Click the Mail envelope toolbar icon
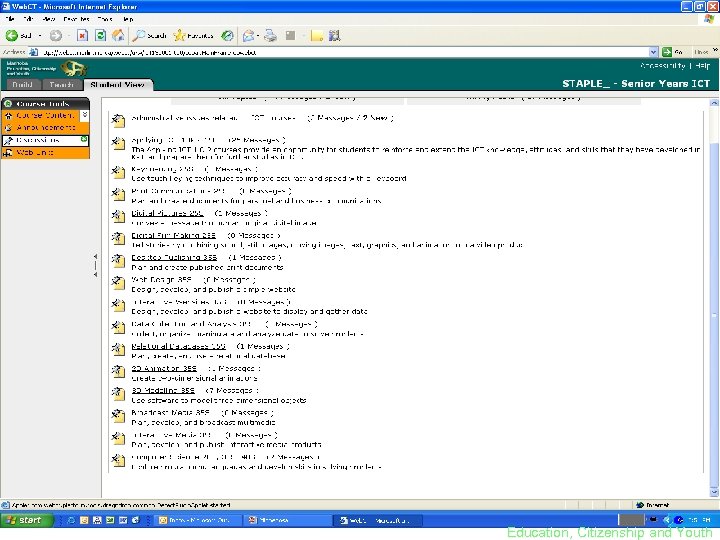Screen dimensions: 720x540 point(248,35)
